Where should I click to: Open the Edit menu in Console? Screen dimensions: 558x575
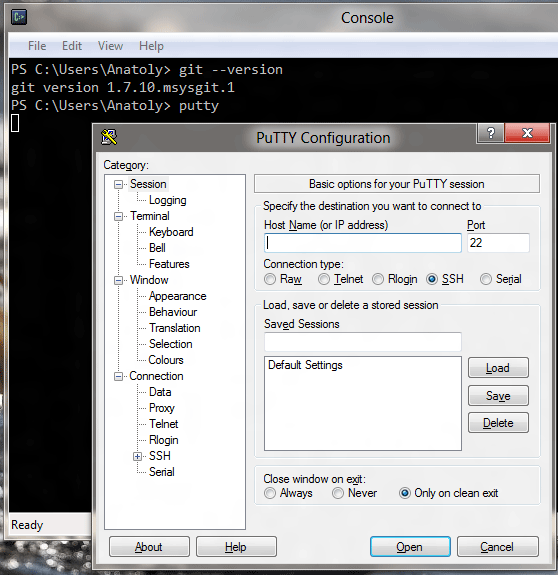coord(72,46)
